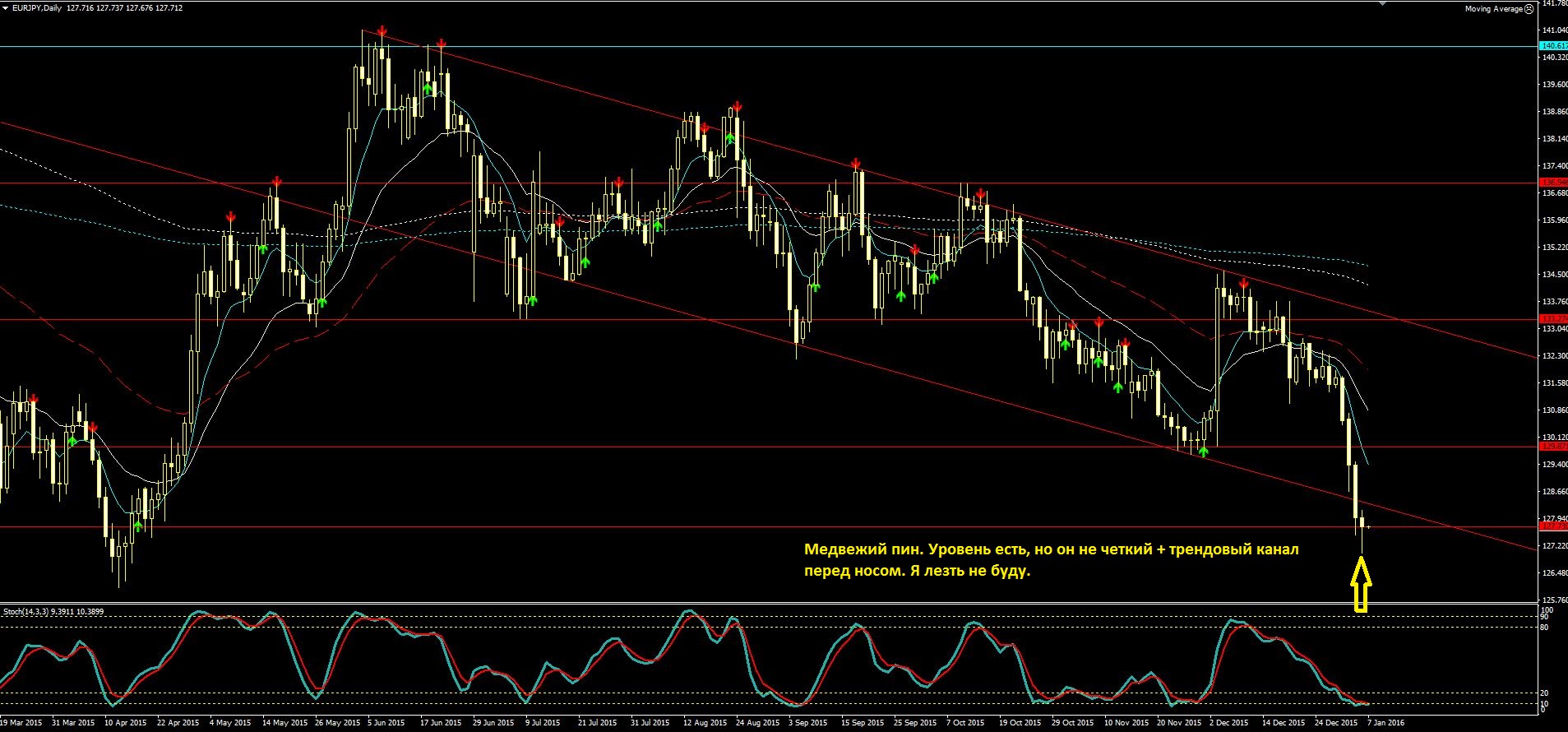Click the 29 Oct 2015 date label

pos(1073,723)
